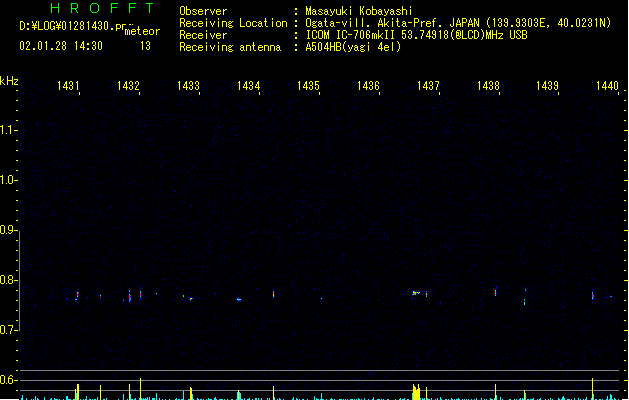Screen dimensions: 629x400
Task: Click frequency axis label 0.9
Action: click(x=8, y=230)
